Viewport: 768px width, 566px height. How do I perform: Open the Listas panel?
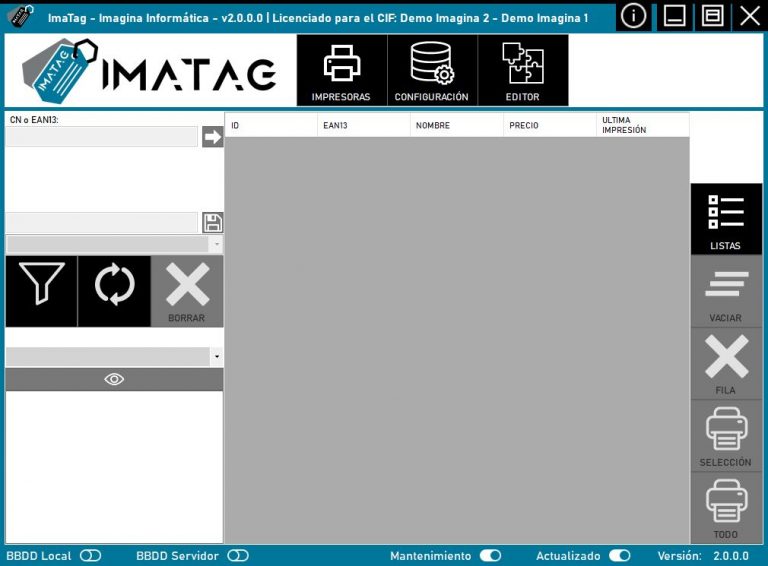pyautogui.click(x=726, y=219)
